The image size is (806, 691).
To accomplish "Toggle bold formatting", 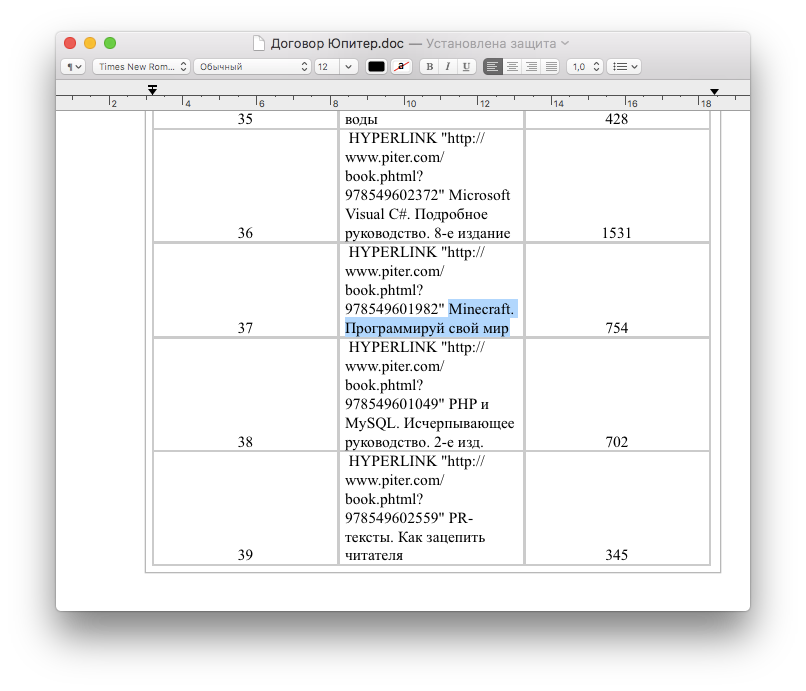I will (429, 67).
